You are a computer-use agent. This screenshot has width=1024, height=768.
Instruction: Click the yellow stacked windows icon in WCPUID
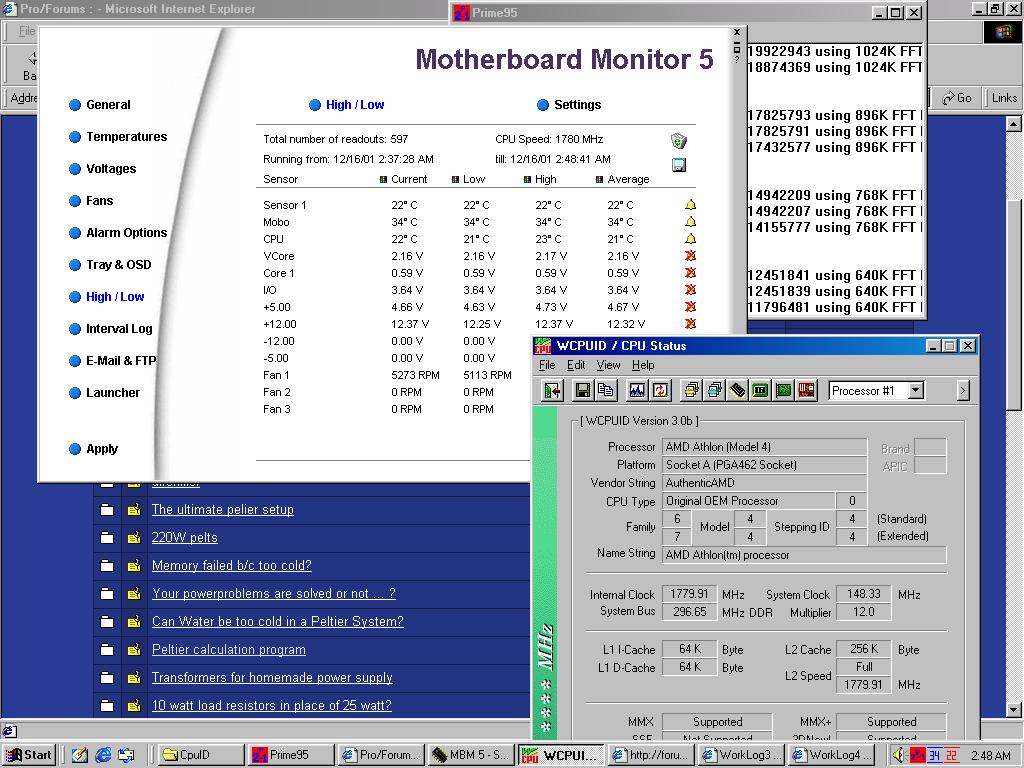(x=691, y=391)
